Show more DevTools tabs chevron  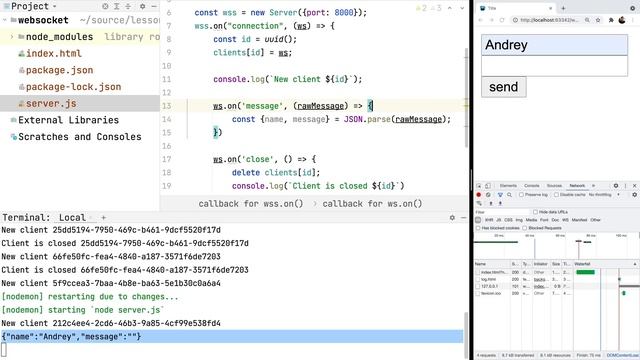pyautogui.click(x=593, y=186)
